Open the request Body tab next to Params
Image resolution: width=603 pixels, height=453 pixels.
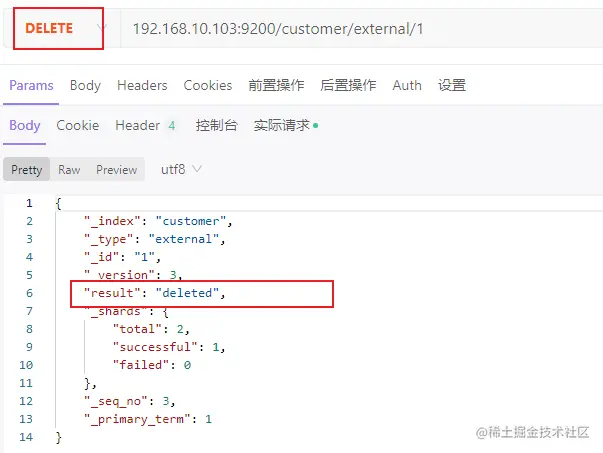click(x=85, y=85)
